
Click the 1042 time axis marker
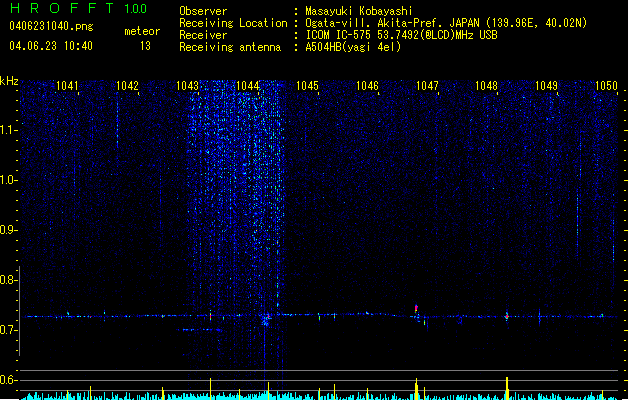(127, 86)
